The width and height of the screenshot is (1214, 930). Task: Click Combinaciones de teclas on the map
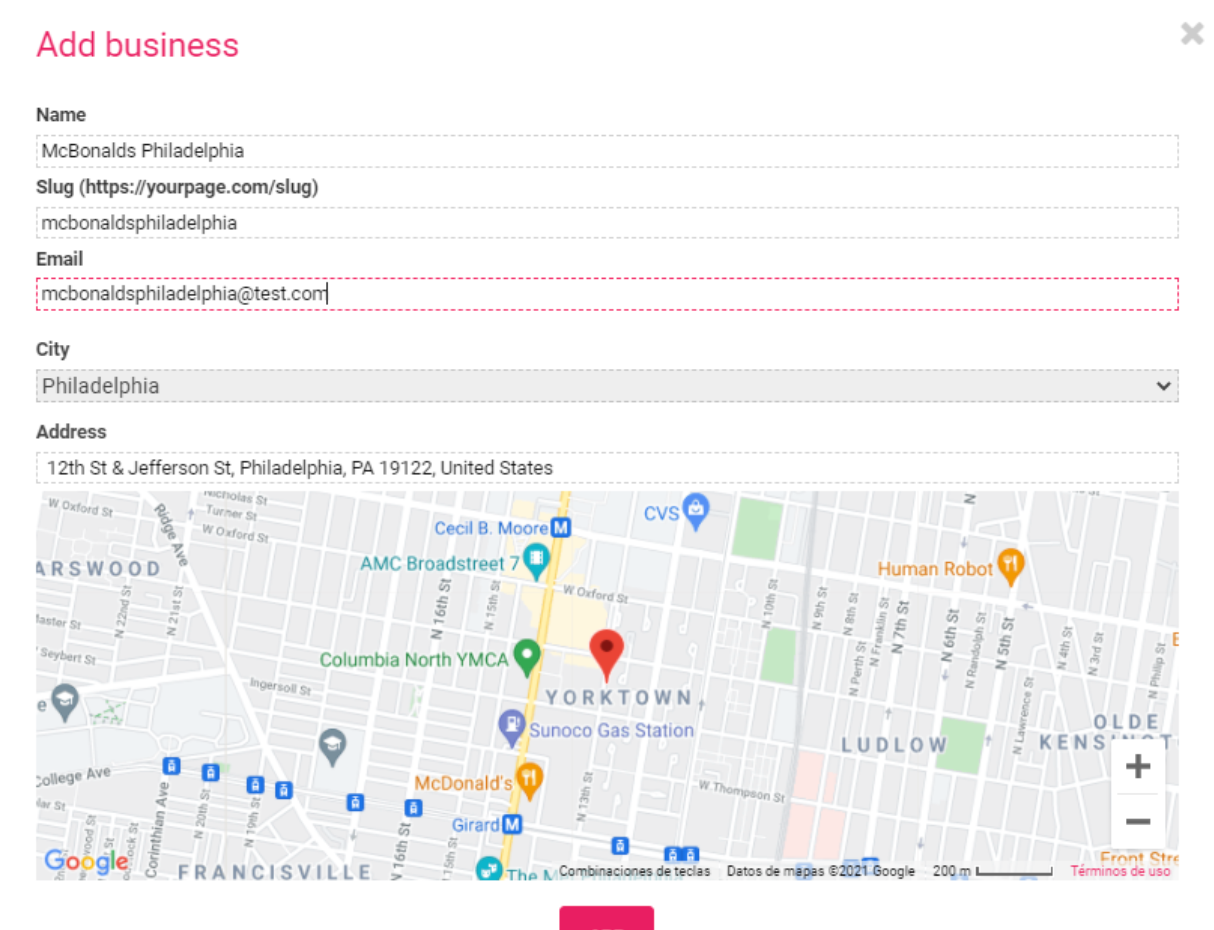[635, 871]
